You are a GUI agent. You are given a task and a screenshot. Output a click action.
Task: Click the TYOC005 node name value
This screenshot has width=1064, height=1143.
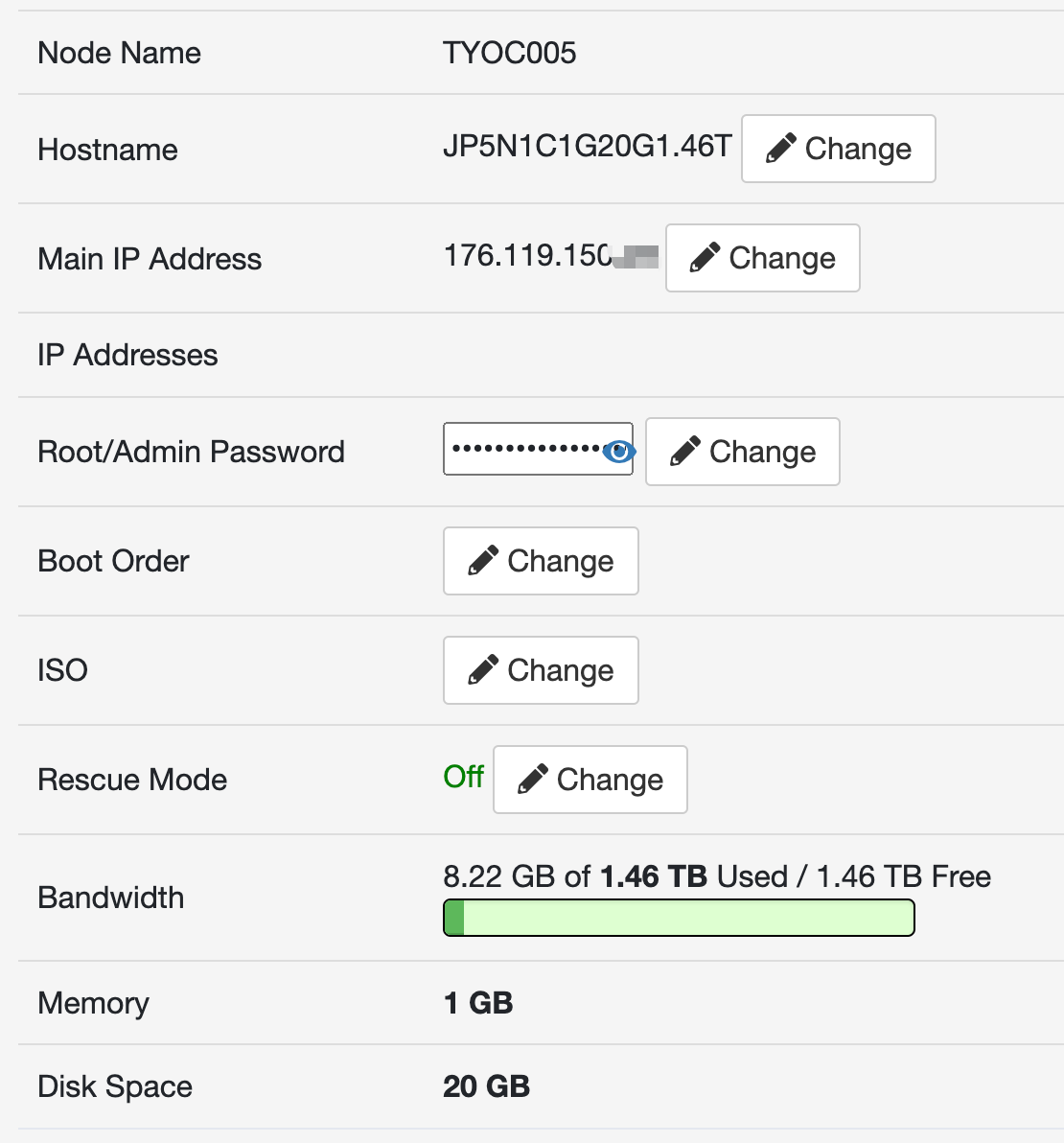[x=509, y=53]
